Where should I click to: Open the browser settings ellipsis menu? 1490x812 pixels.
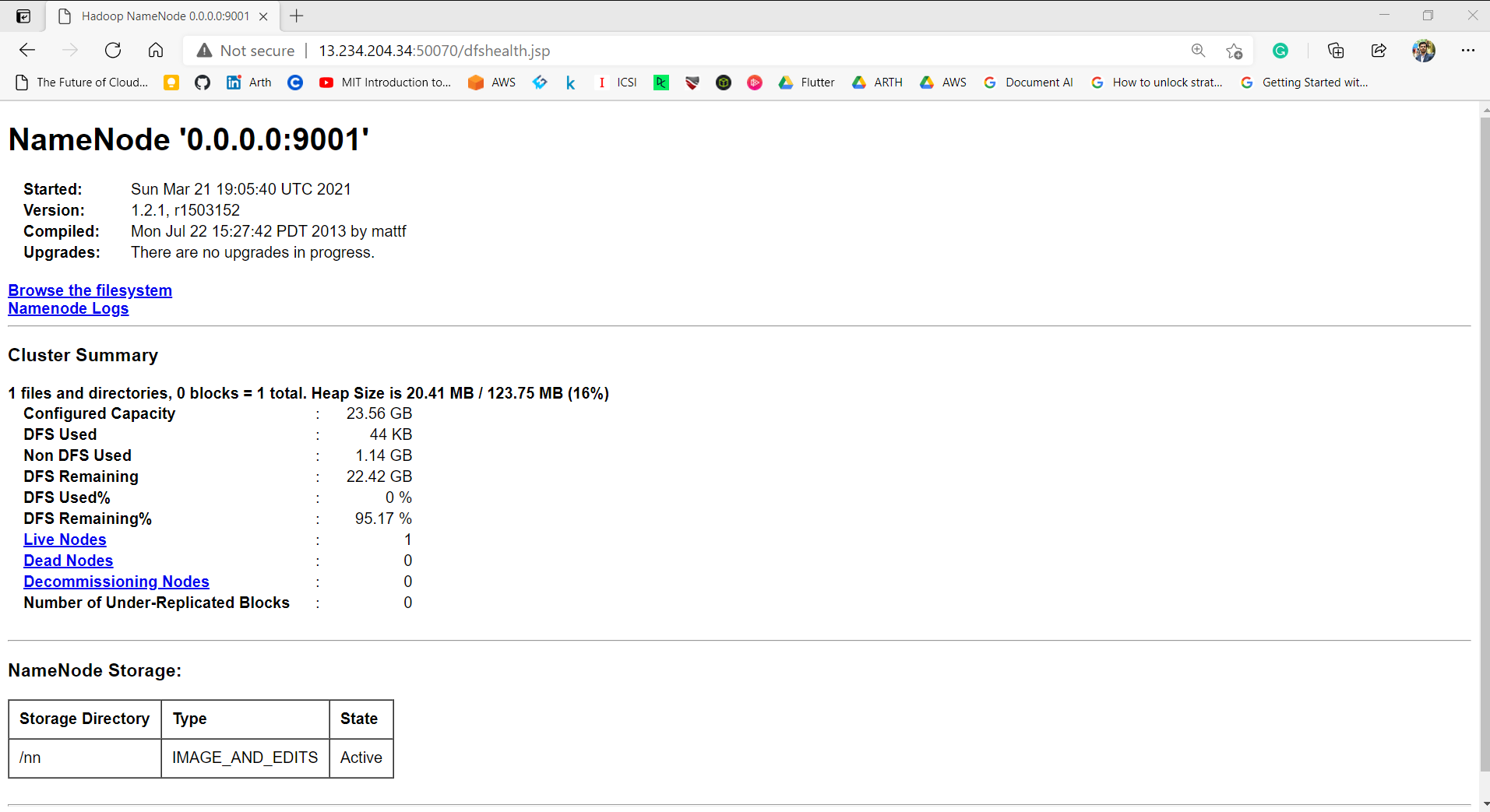pos(1469,50)
